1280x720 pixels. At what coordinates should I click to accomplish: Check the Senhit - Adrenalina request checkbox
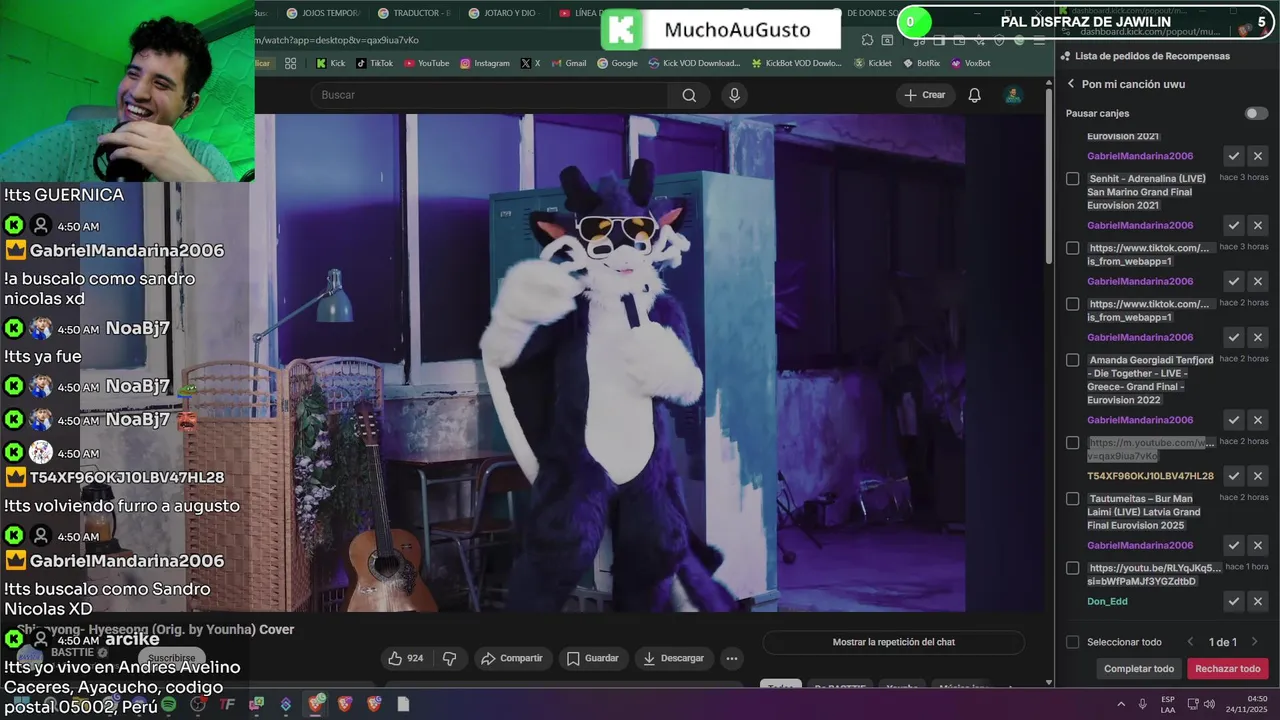click(1073, 179)
